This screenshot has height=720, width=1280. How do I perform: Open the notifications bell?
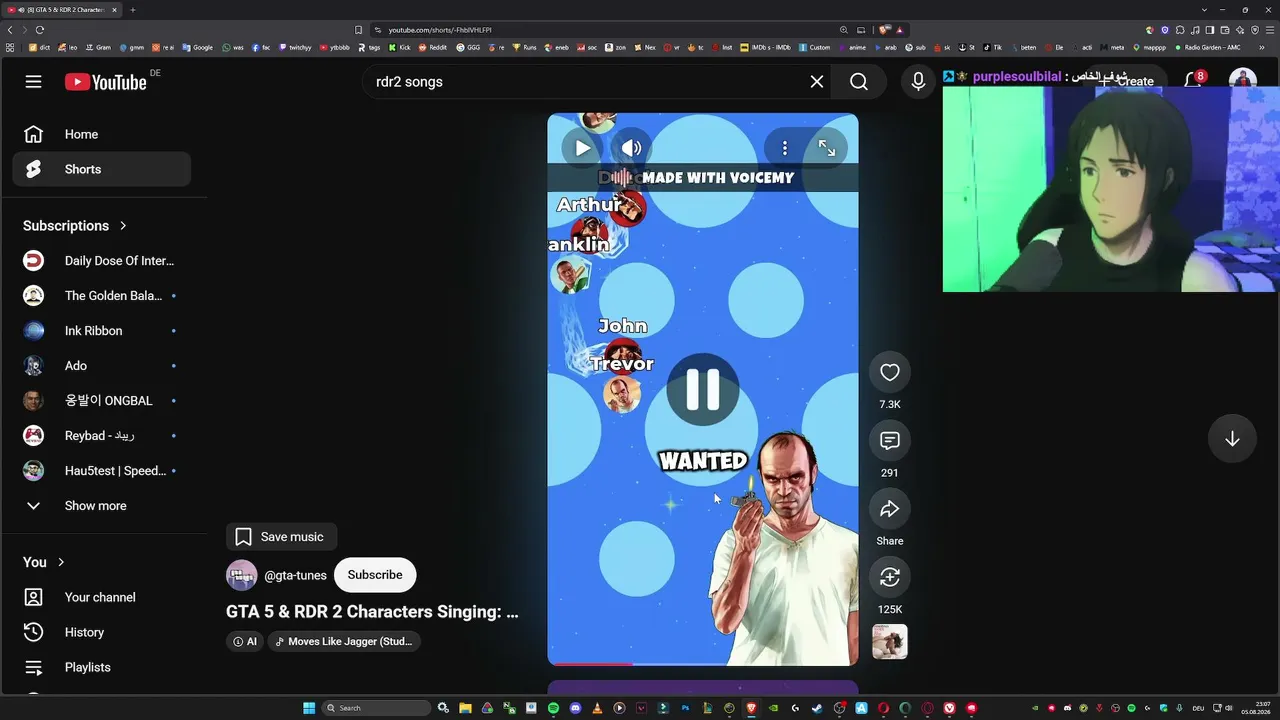coord(1193,81)
